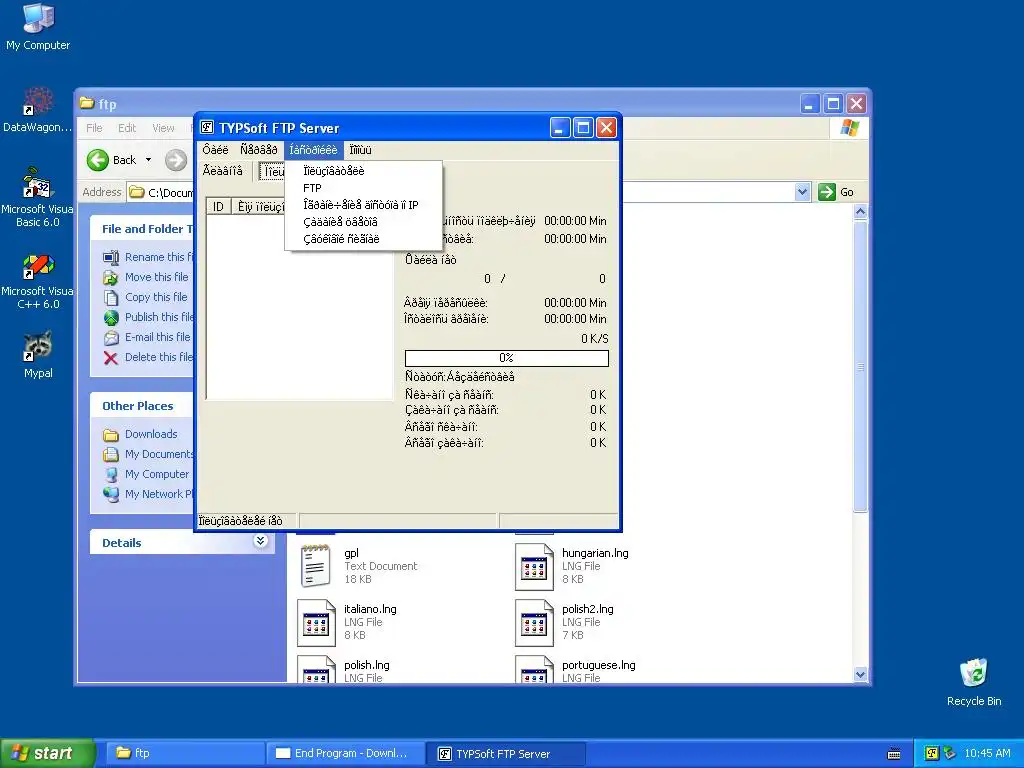The image size is (1024, 768).
Task: Choose the last entry of the open menu
Action: point(363,239)
